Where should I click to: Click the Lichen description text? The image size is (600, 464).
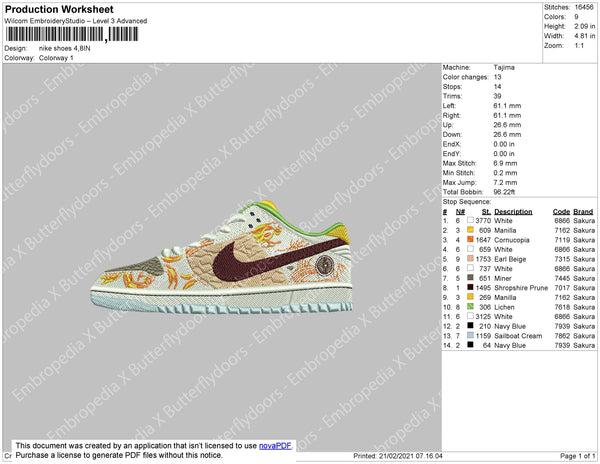click(x=504, y=307)
